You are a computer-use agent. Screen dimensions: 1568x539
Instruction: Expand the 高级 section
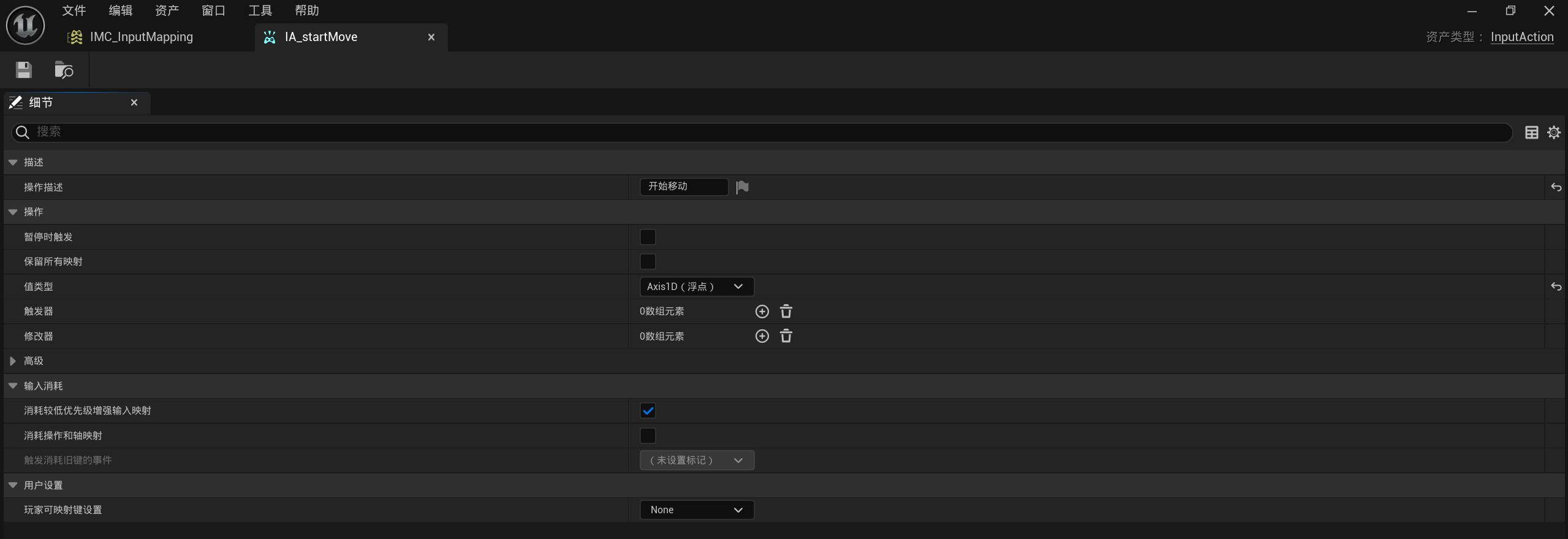(x=13, y=361)
